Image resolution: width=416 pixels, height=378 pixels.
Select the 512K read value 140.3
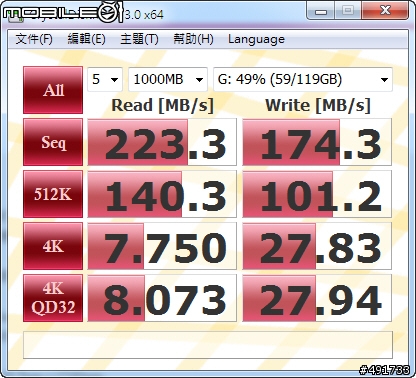(x=162, y=194)
